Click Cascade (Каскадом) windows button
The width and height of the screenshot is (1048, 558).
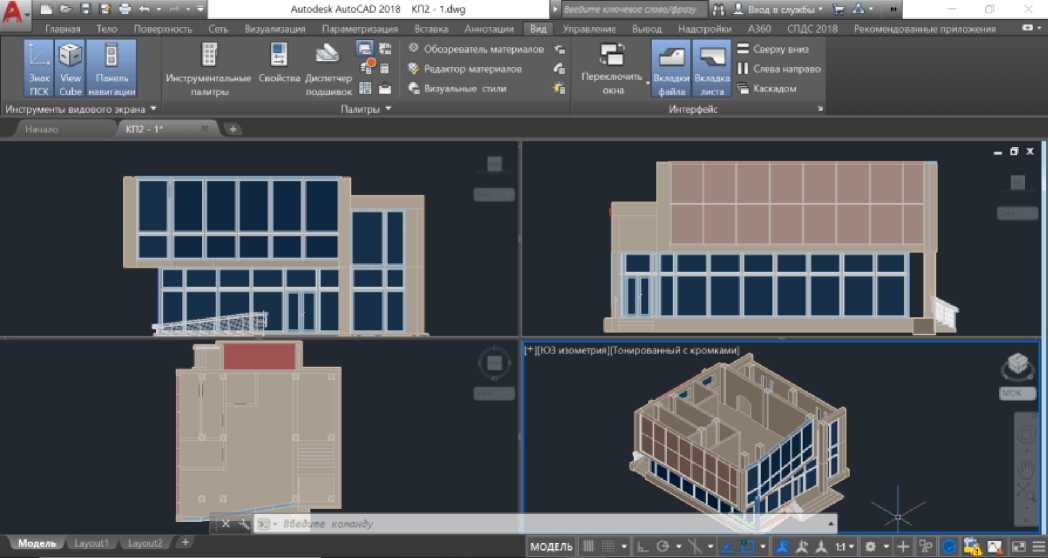click(767, 89)
